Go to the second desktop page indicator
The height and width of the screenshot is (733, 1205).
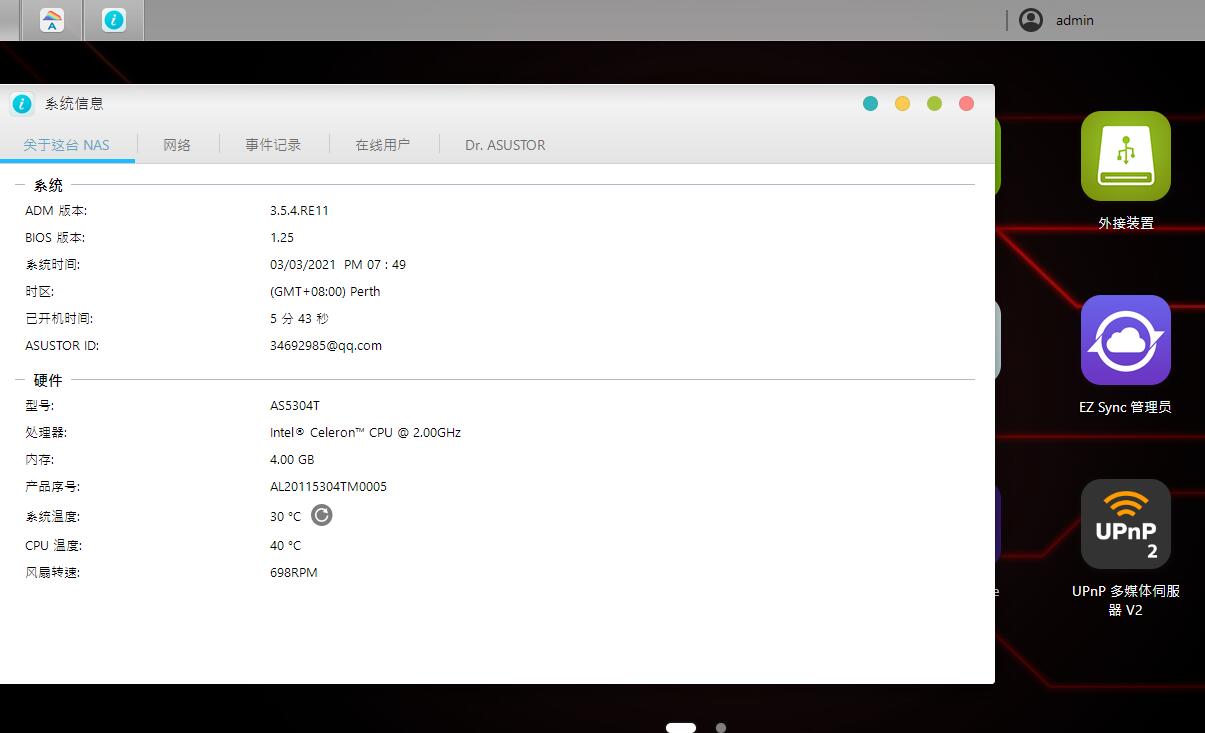point(721,728)
